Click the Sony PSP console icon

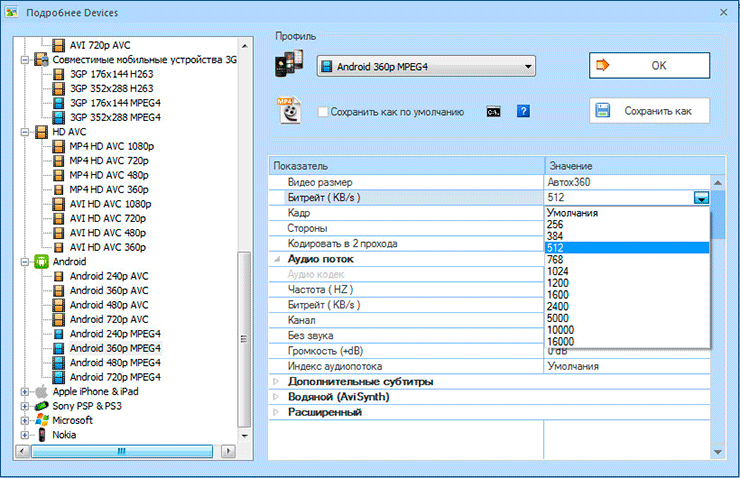point(42,406)
